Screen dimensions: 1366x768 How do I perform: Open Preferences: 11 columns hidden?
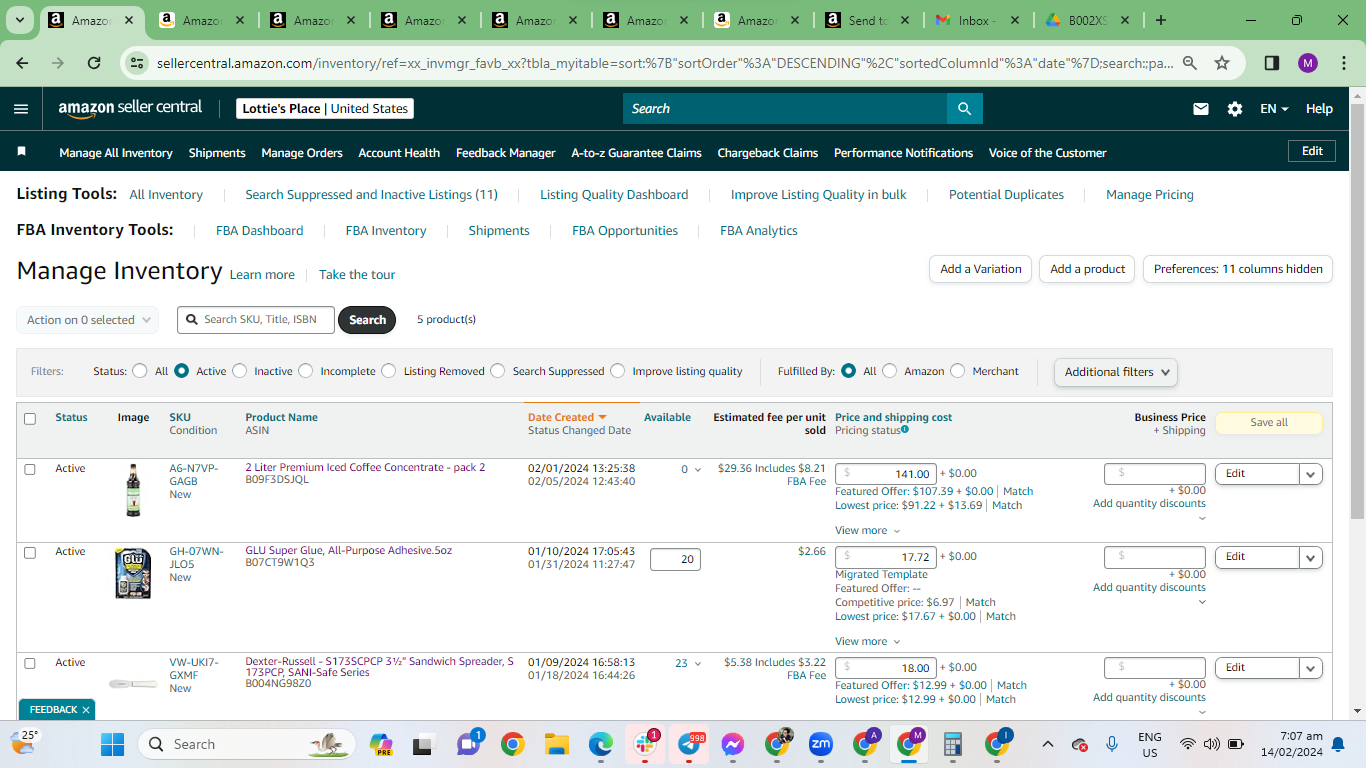point(1238,269)
